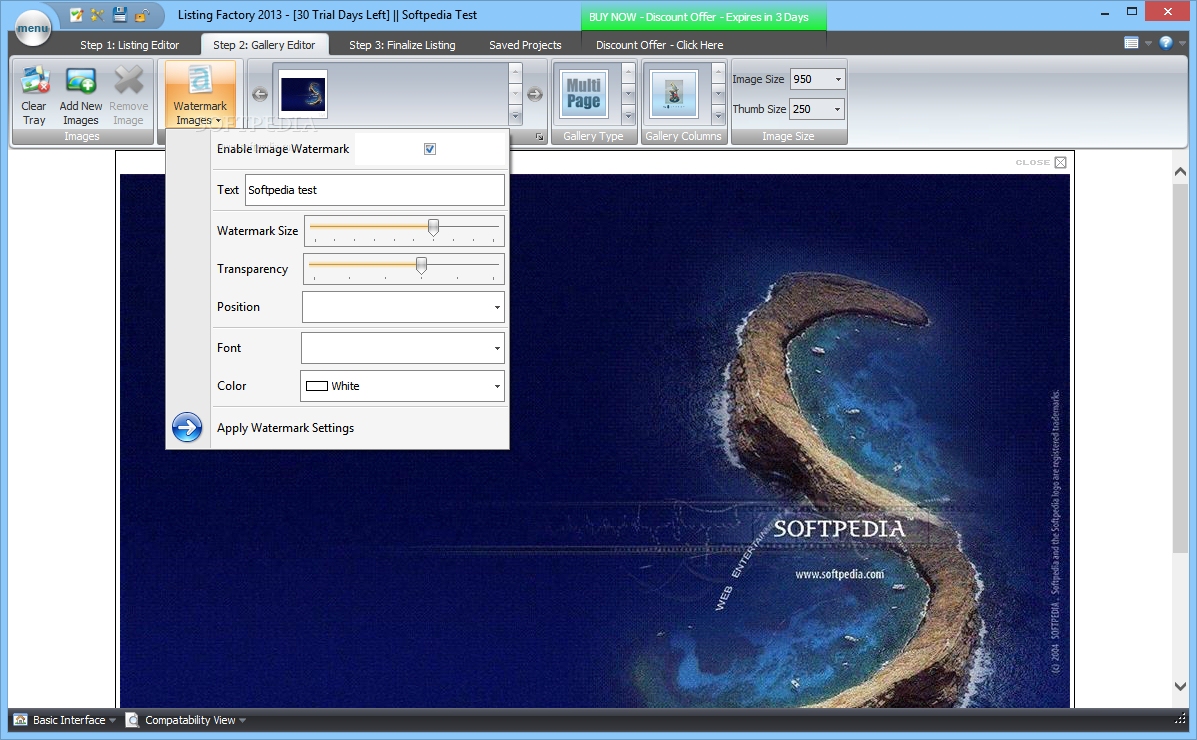Image resolution: width=1197 pixels, height=740 pixels.
Task: Open the round menu button
Action: coord(32,27)
